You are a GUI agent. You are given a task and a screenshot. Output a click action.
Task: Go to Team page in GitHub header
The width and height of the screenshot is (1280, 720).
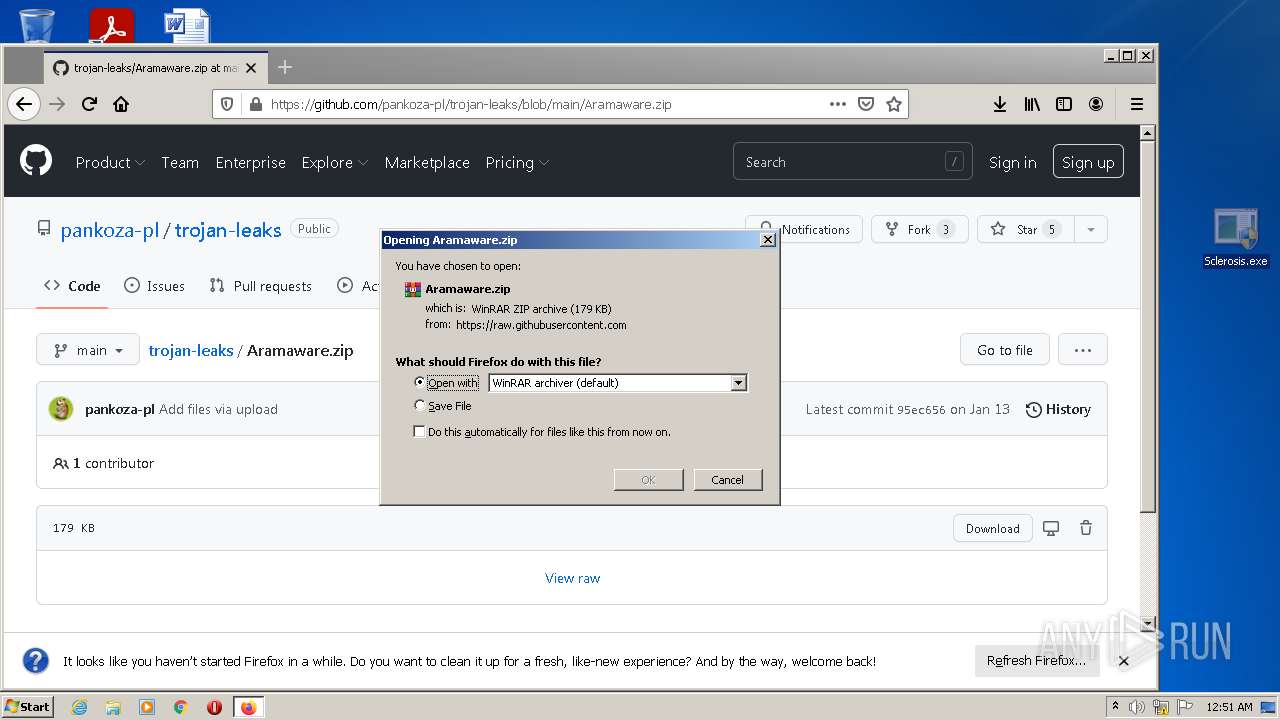tap(180, 162)
